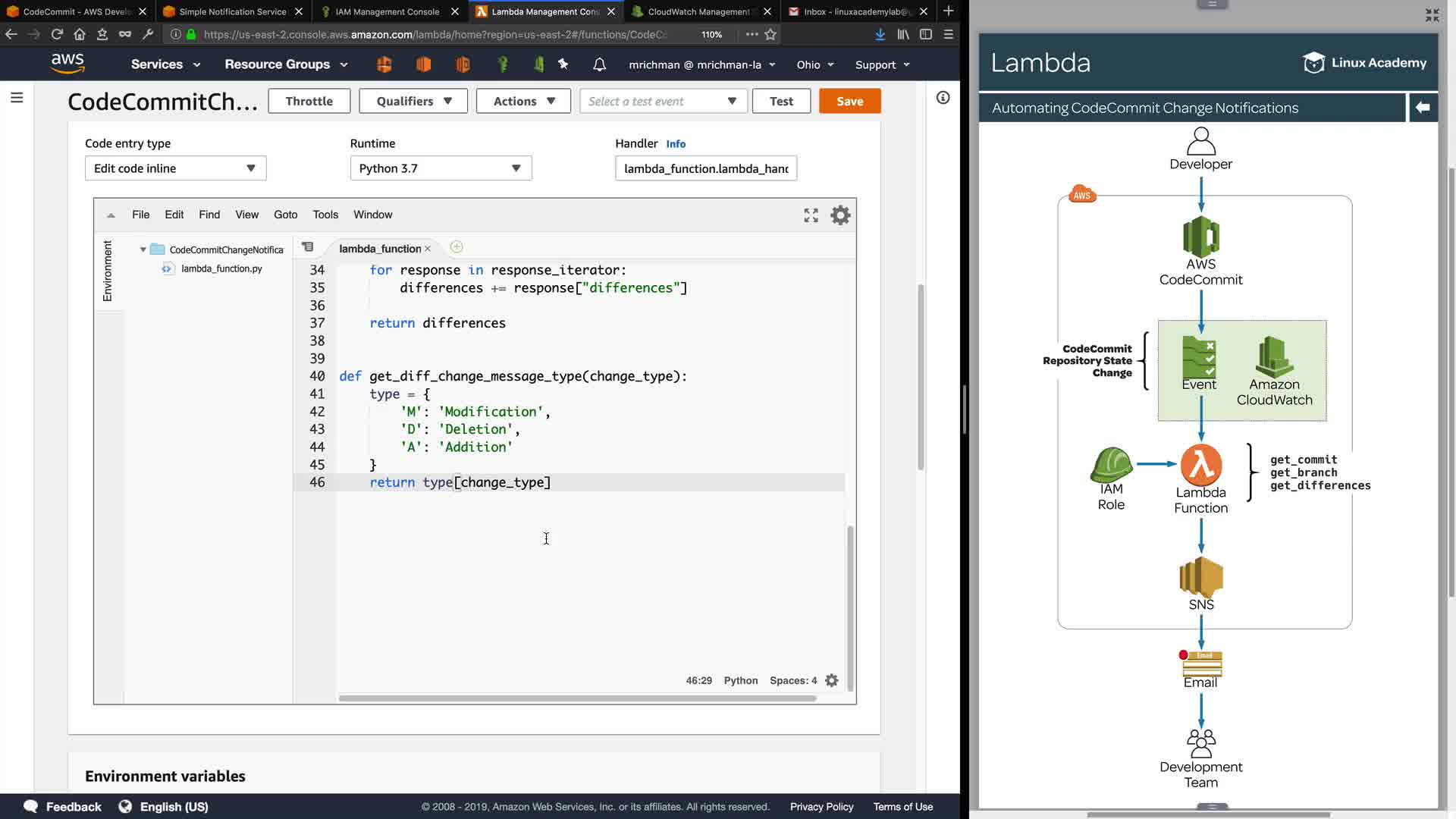Click the Handler input field
The image size is (1456, 819).
pyautogui.click(x=705, y=168)
